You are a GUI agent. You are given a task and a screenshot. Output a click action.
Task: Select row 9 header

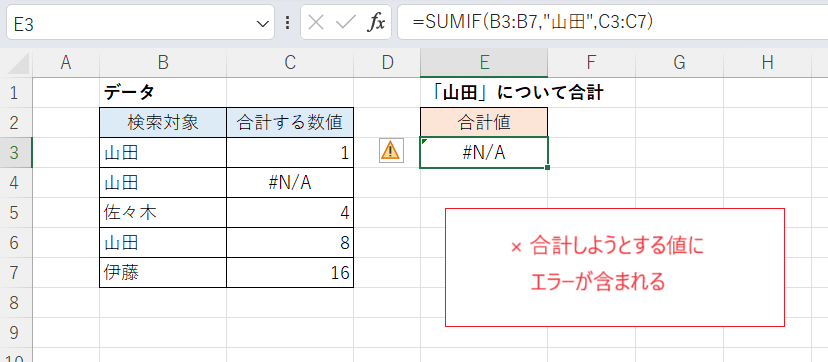[x=16, y=332]
